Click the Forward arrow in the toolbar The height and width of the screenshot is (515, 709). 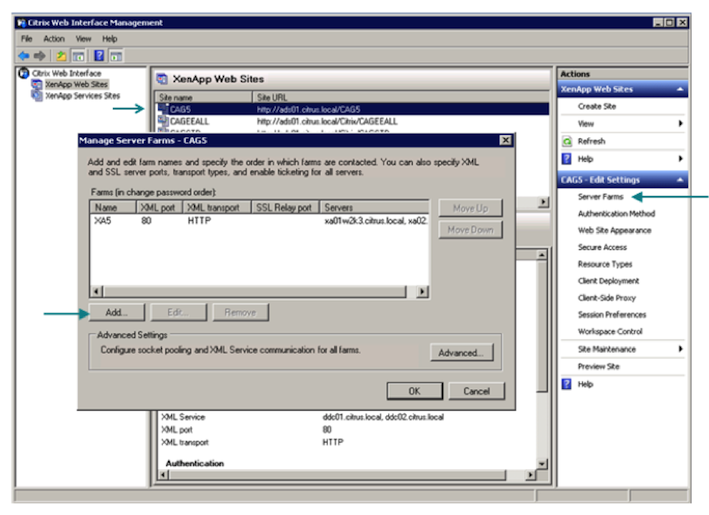[x=39, y=55]
